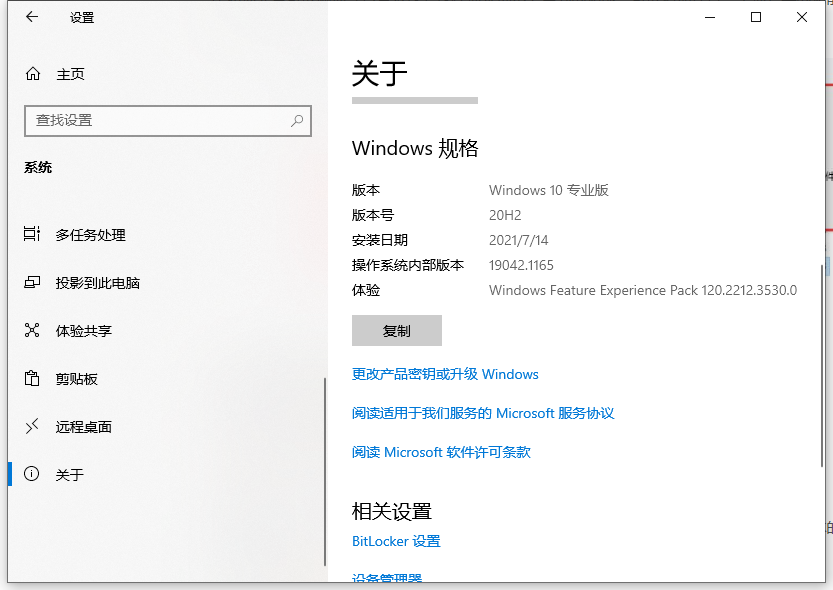Navigate back using the back arrow
This screenshot has height=590, width=833.
[x=31, y=17]
